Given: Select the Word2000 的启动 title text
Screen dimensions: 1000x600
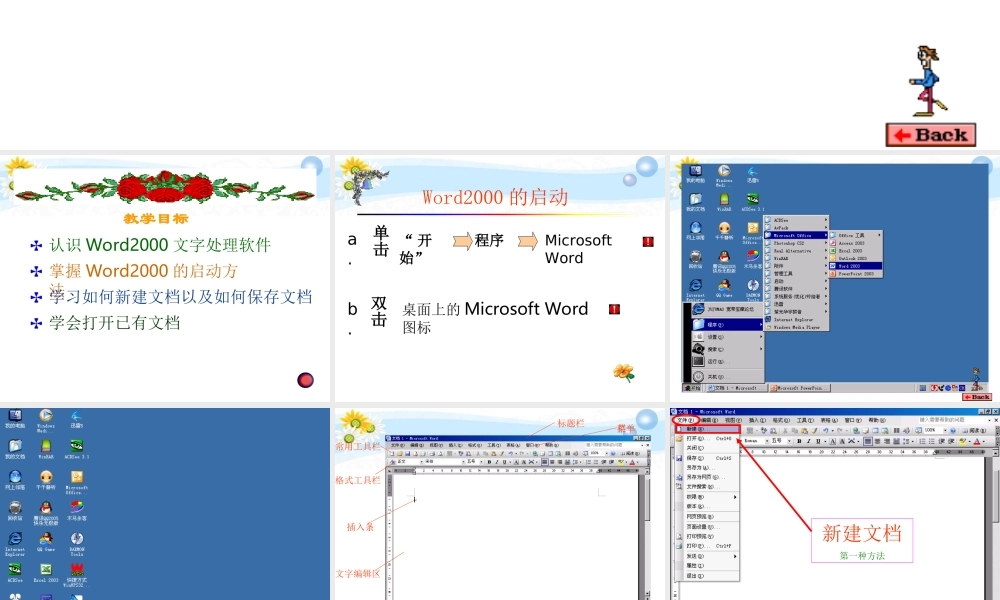Looking at the screenshot, I should tap(495, 197).
